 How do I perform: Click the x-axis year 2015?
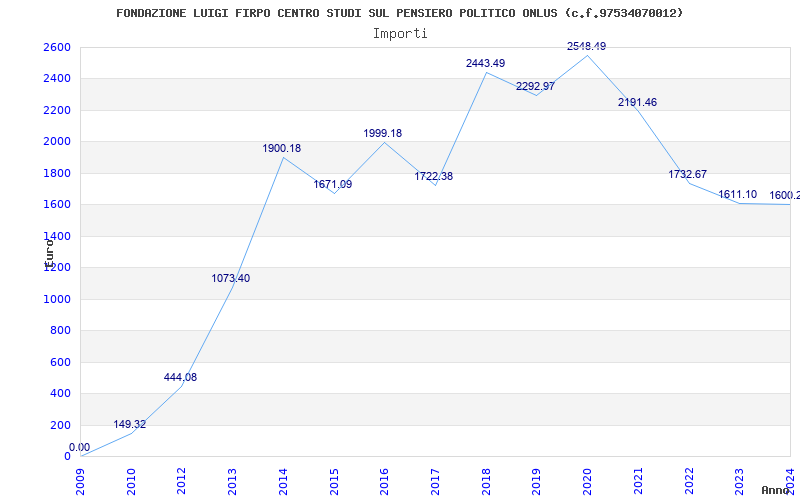tap(334, 481)
